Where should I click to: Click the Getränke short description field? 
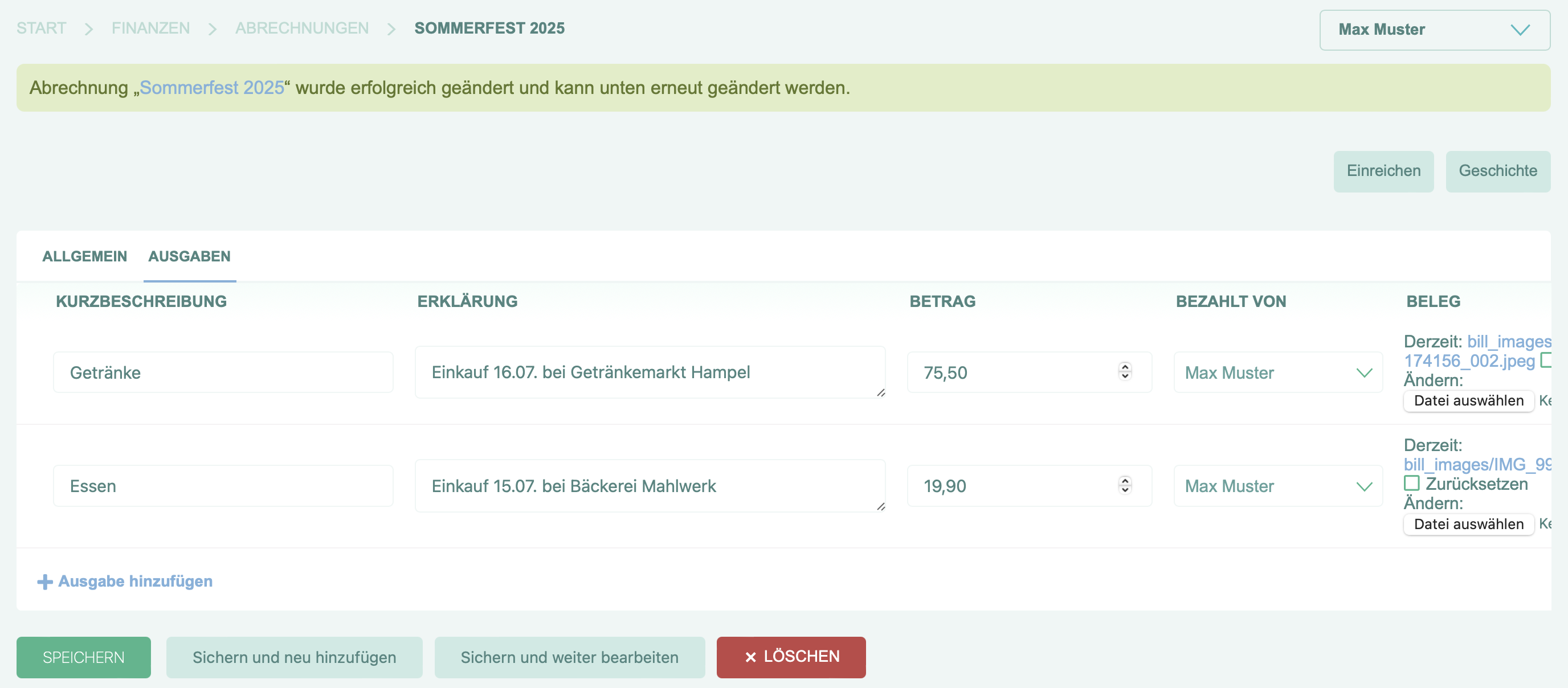coord(223,372)
